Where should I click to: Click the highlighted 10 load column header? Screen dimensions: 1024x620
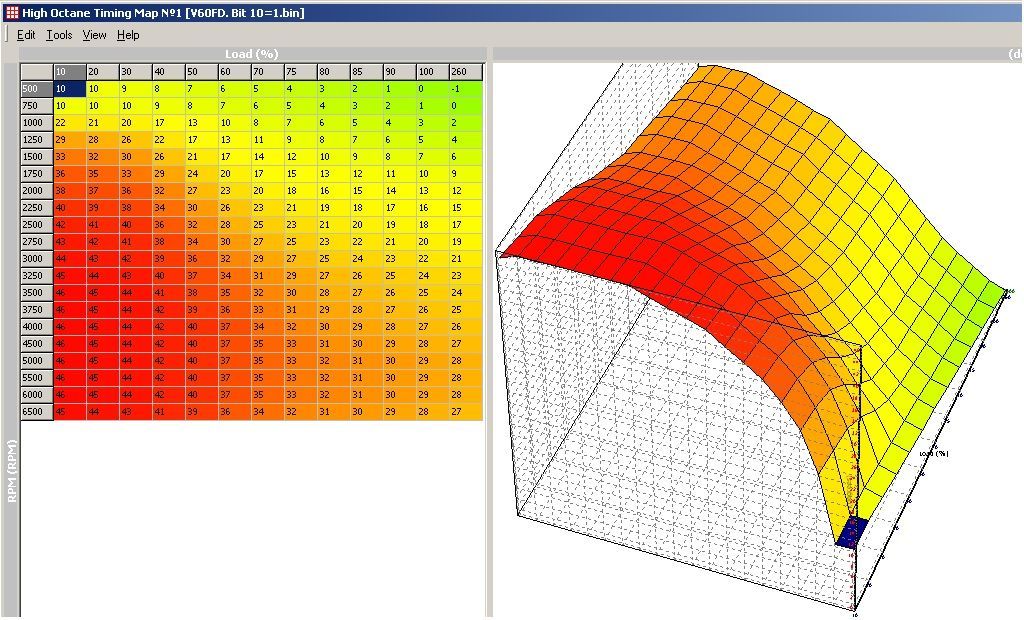[x=69, y=72]
